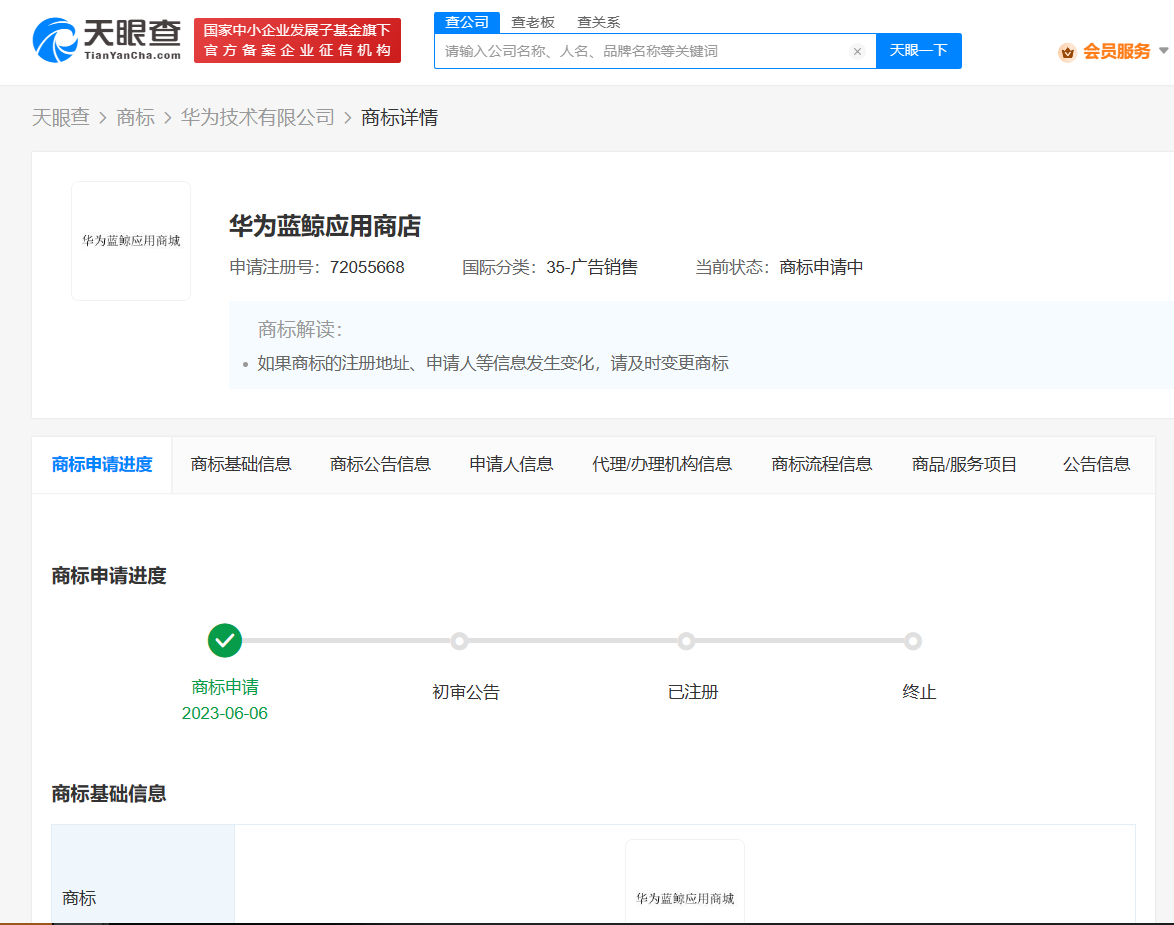The width and height of the screenshot is (1174, 925).
Task: Click the 已注册 progress step marker
Action: pyautogui.click(x=686, y=641)
